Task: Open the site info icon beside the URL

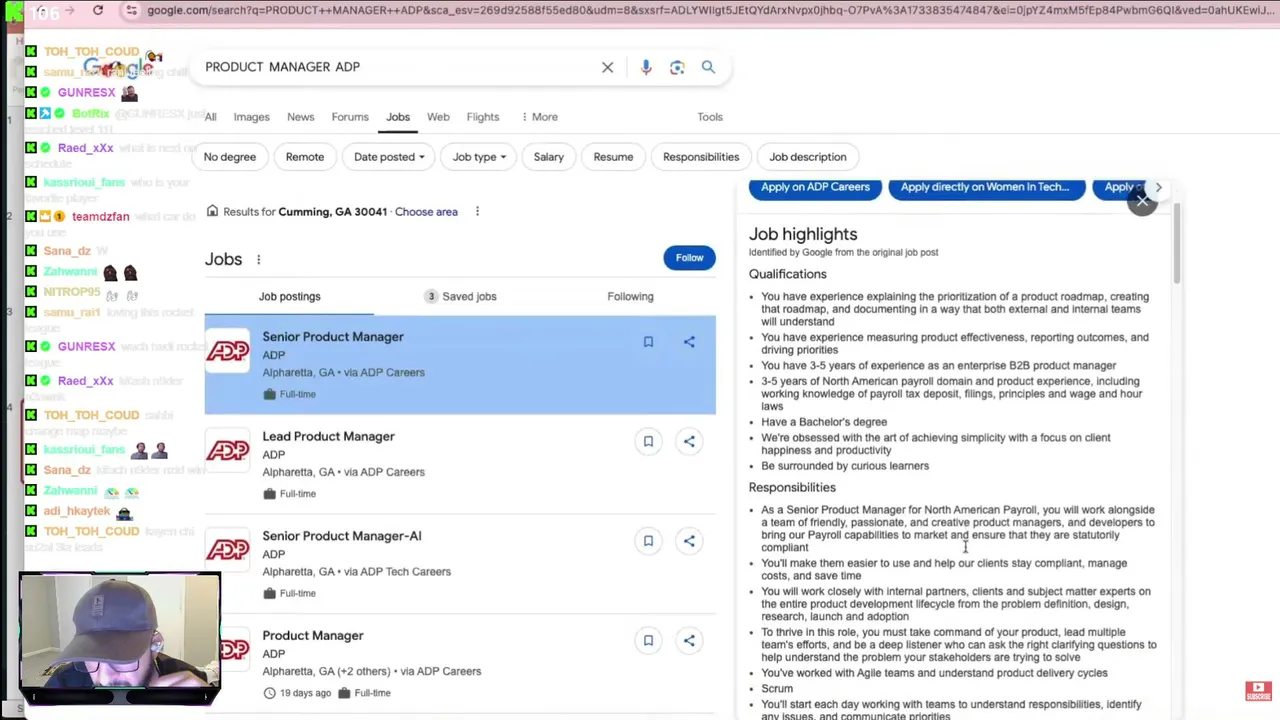Action: pyautogui.click(x=131, y=10)
